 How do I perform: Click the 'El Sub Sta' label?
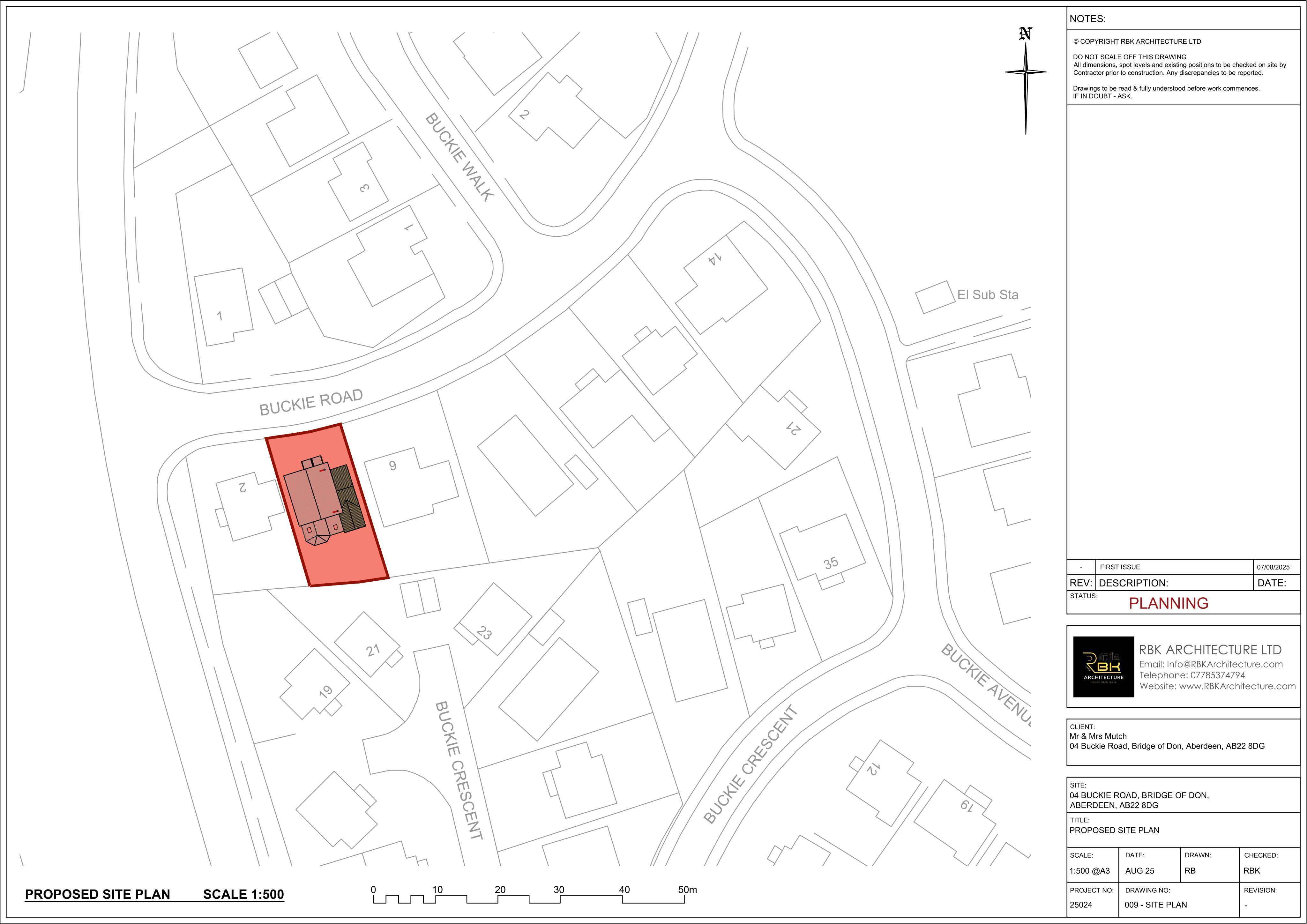pyautogui.click(x=988, y=295)
